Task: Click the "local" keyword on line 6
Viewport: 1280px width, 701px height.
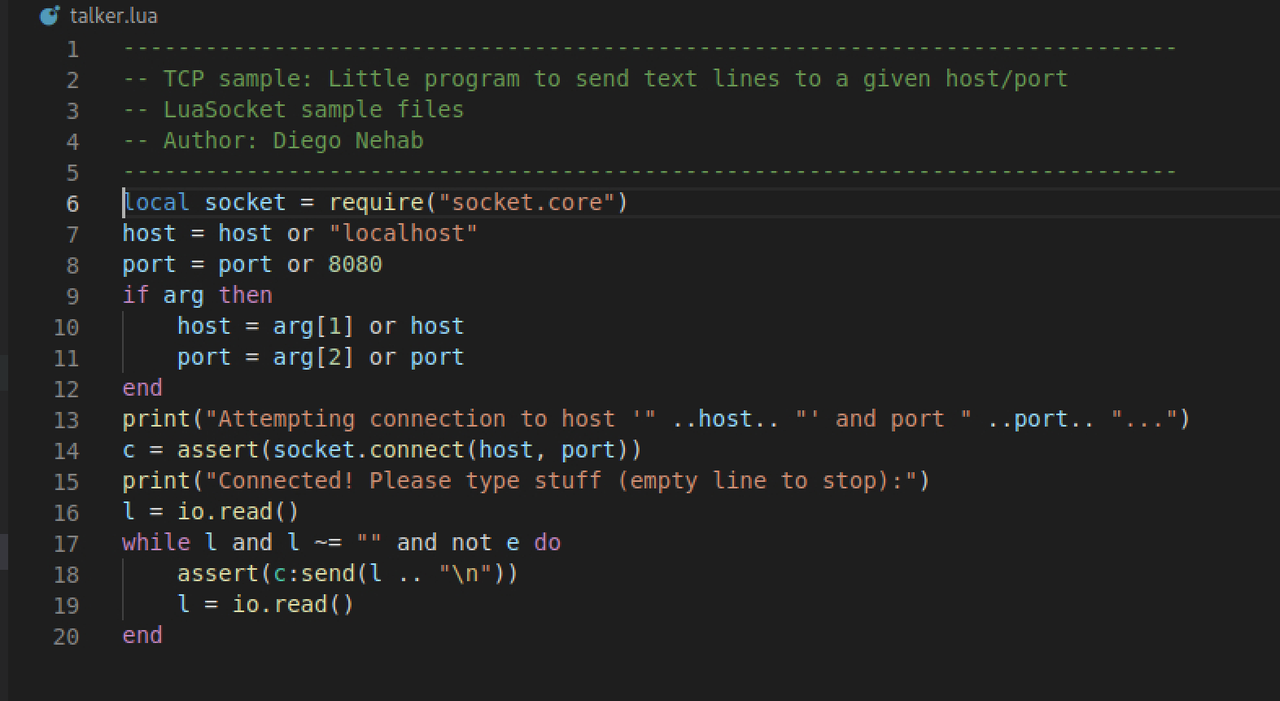Action: 156,203
